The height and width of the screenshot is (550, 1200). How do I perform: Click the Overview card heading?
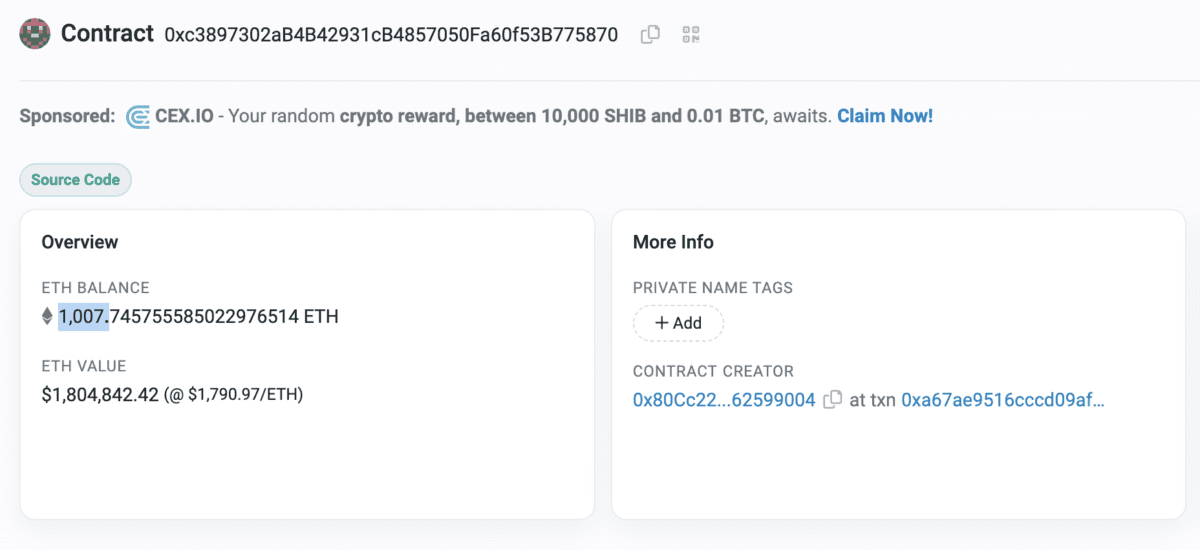coord(80,242)
